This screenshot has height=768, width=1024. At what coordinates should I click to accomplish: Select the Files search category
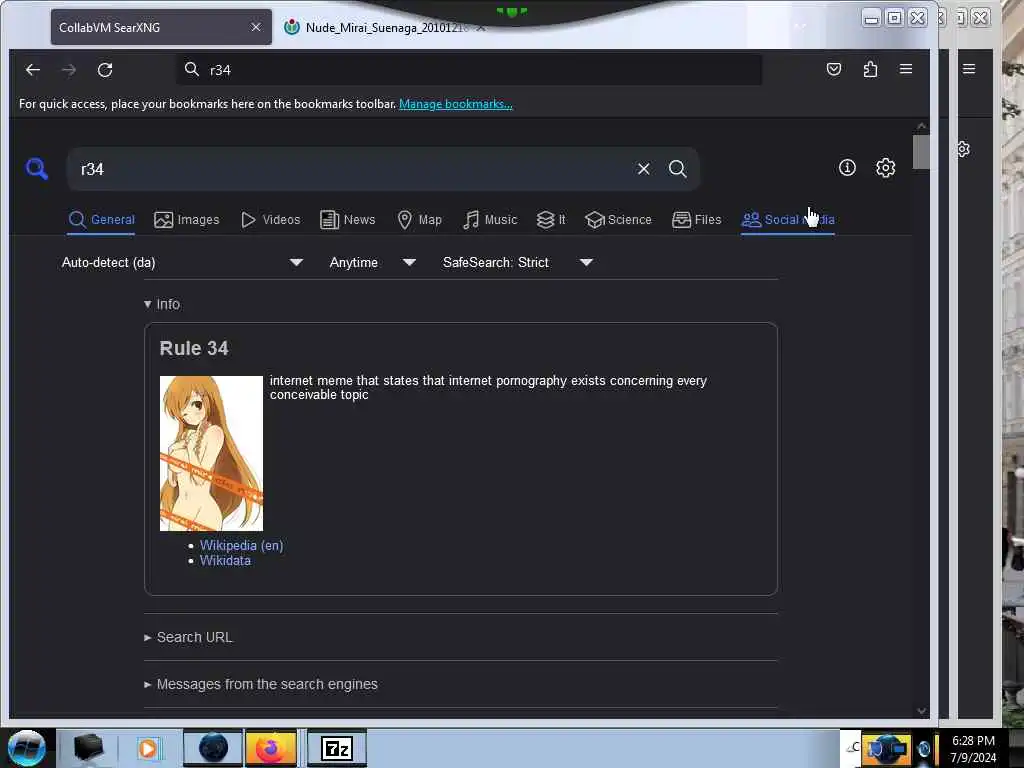pos(697,220)
